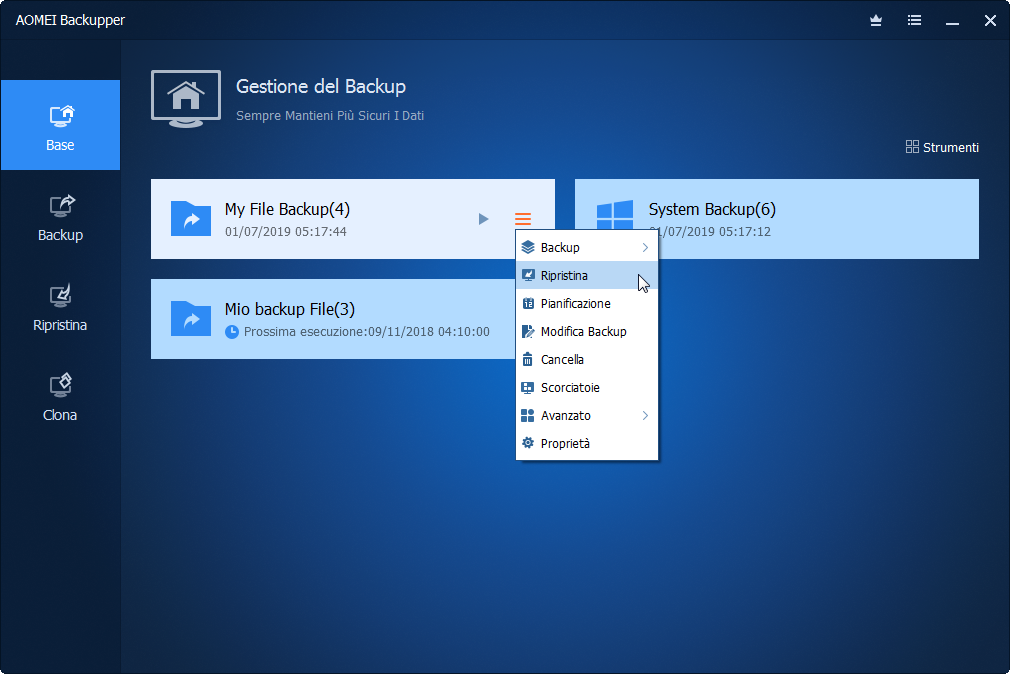The width and height of the screenshot is (1010, 674).
Task: Expand the Backup submenu arrow
Action: coord(645,247)
